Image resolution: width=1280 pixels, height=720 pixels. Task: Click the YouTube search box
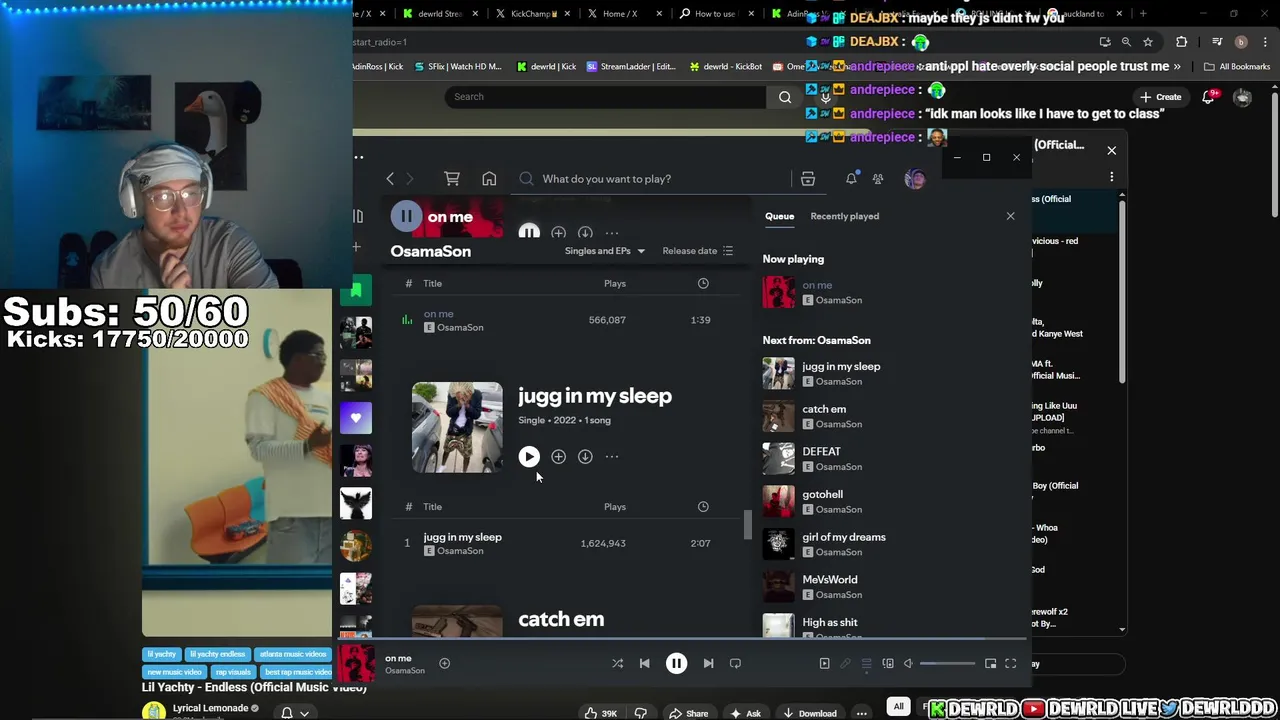click(x=606, y=97)
